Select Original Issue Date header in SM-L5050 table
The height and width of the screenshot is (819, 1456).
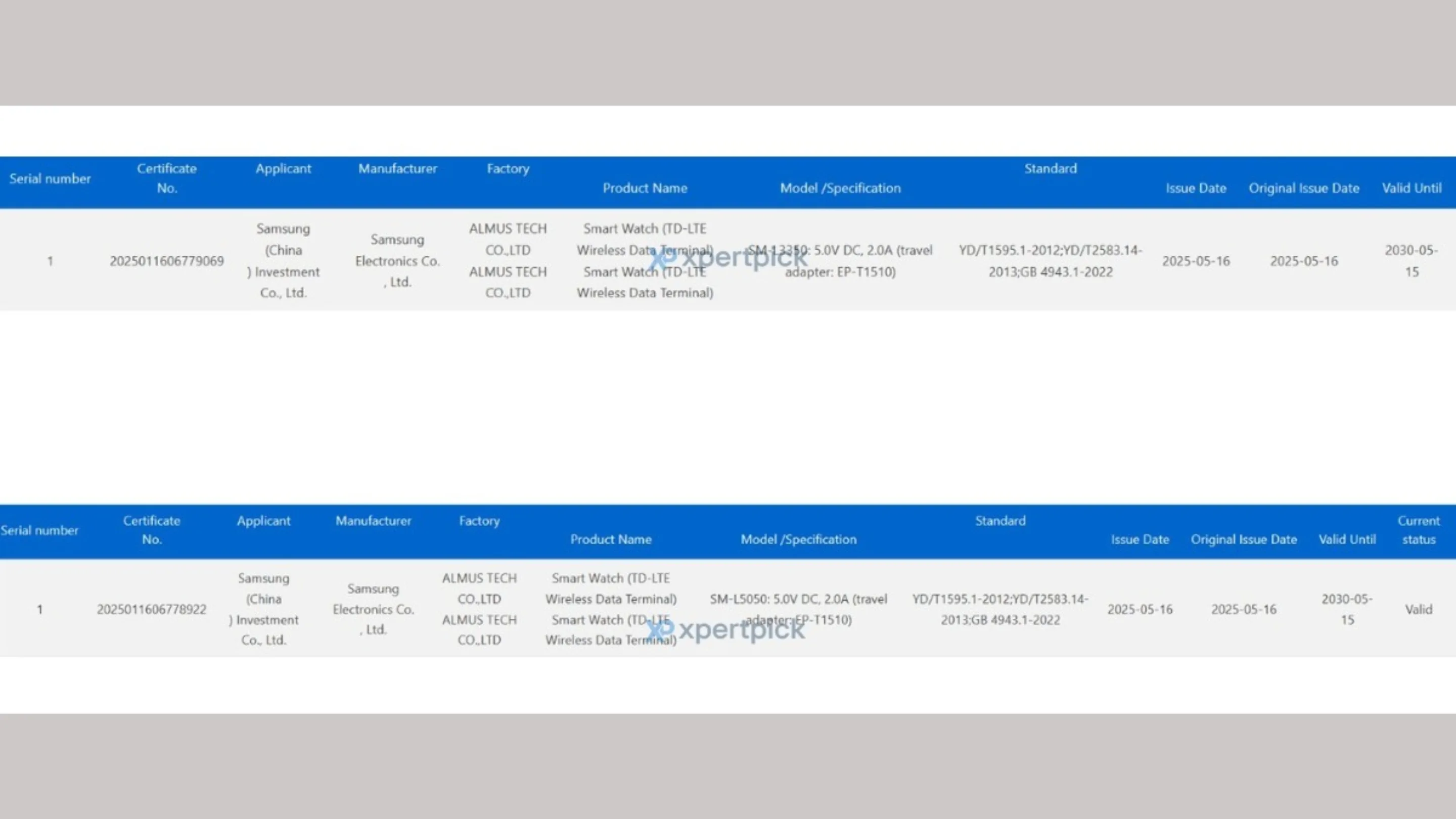1244,539
